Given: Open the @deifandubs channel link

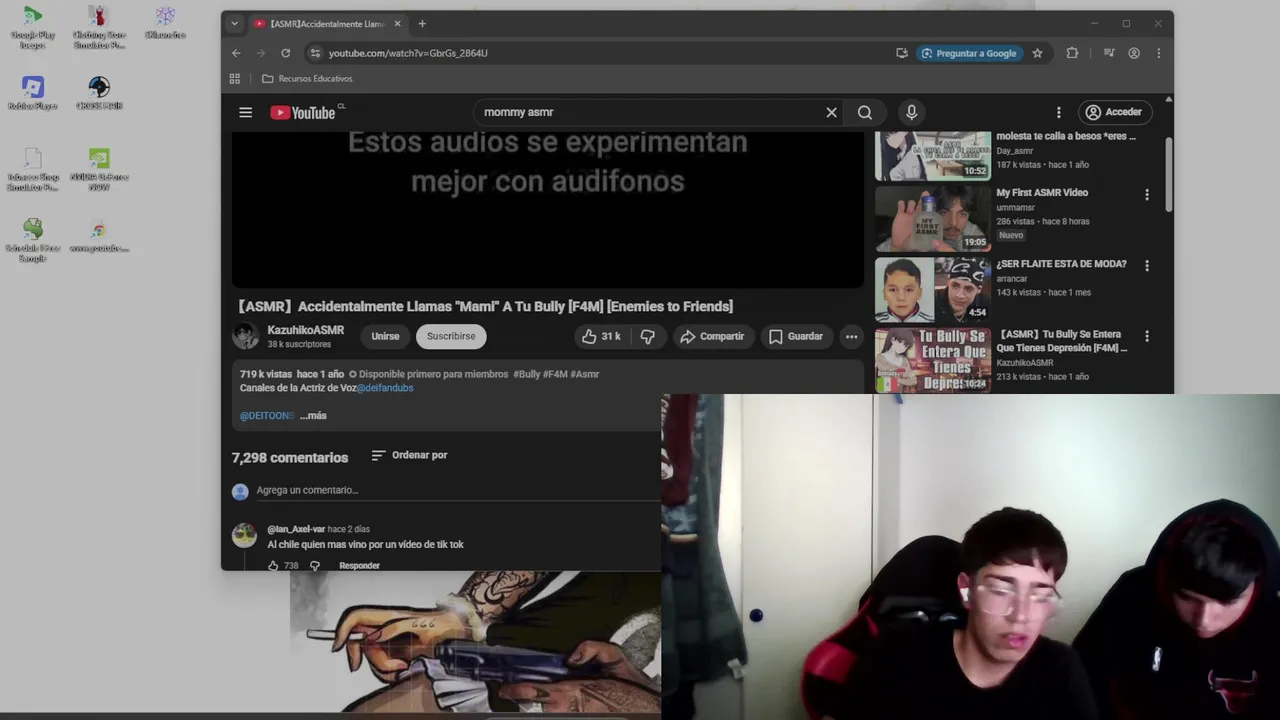Looking at the screenshot, I should [385, 388].
